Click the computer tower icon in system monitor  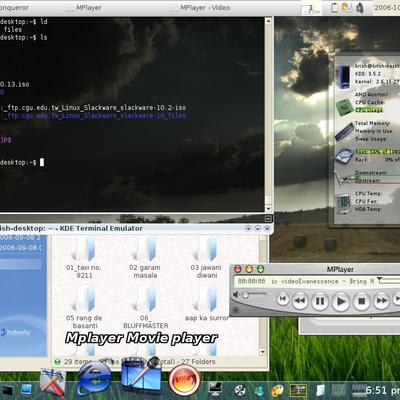click(344, 77)
